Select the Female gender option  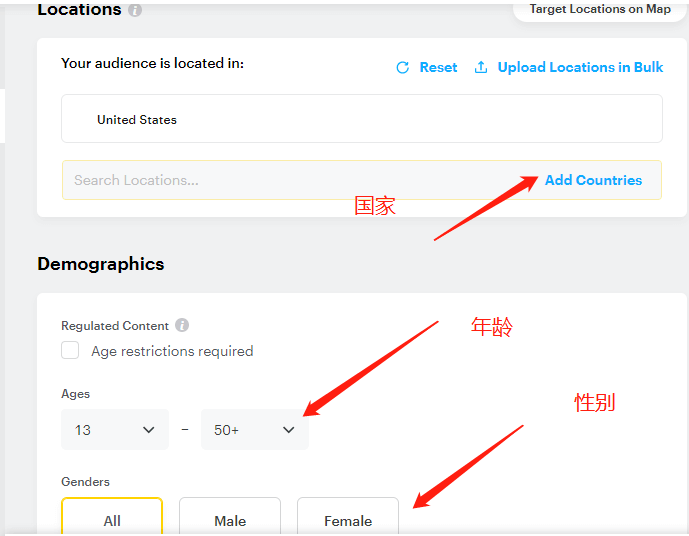tap(348, 517)
